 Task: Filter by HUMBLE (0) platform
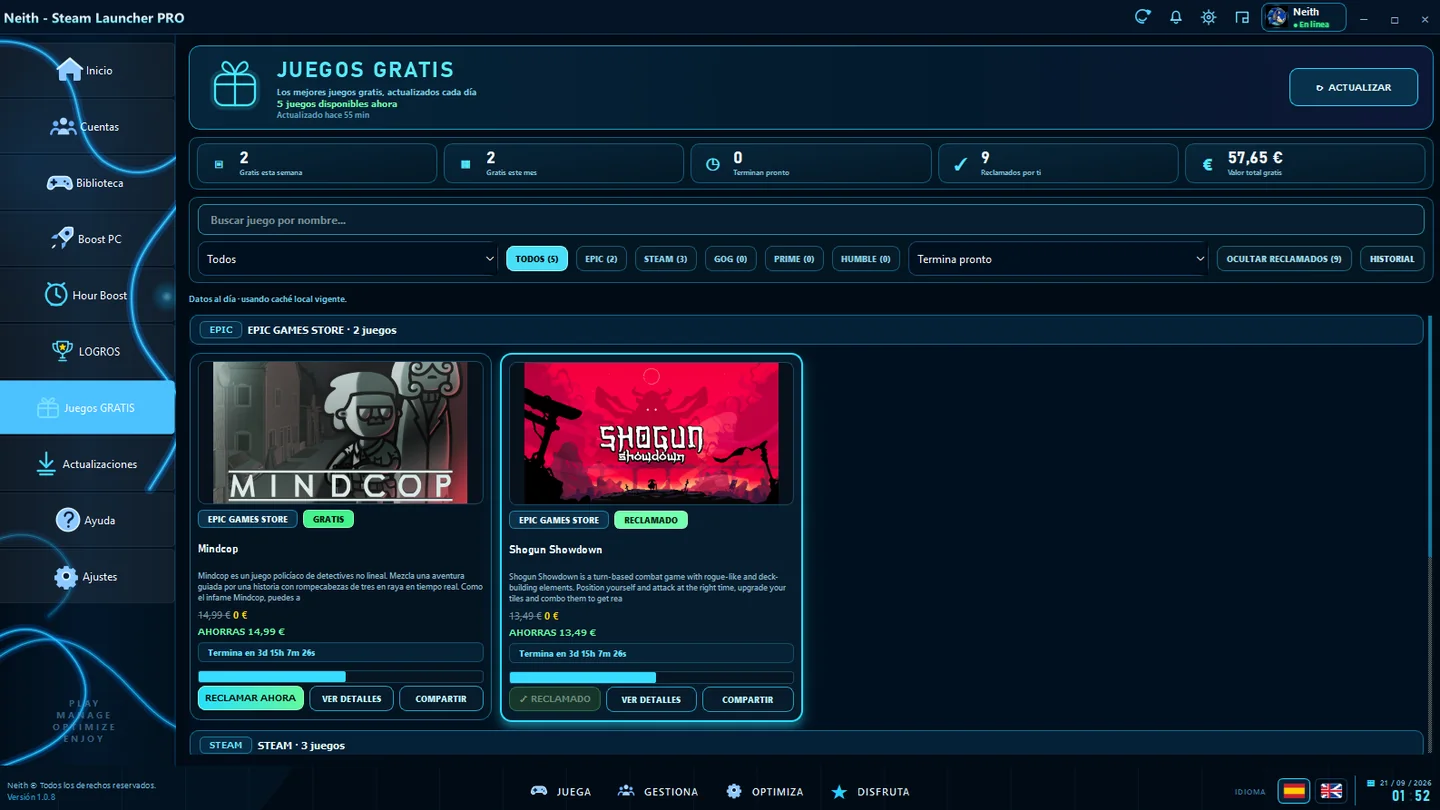865,259
